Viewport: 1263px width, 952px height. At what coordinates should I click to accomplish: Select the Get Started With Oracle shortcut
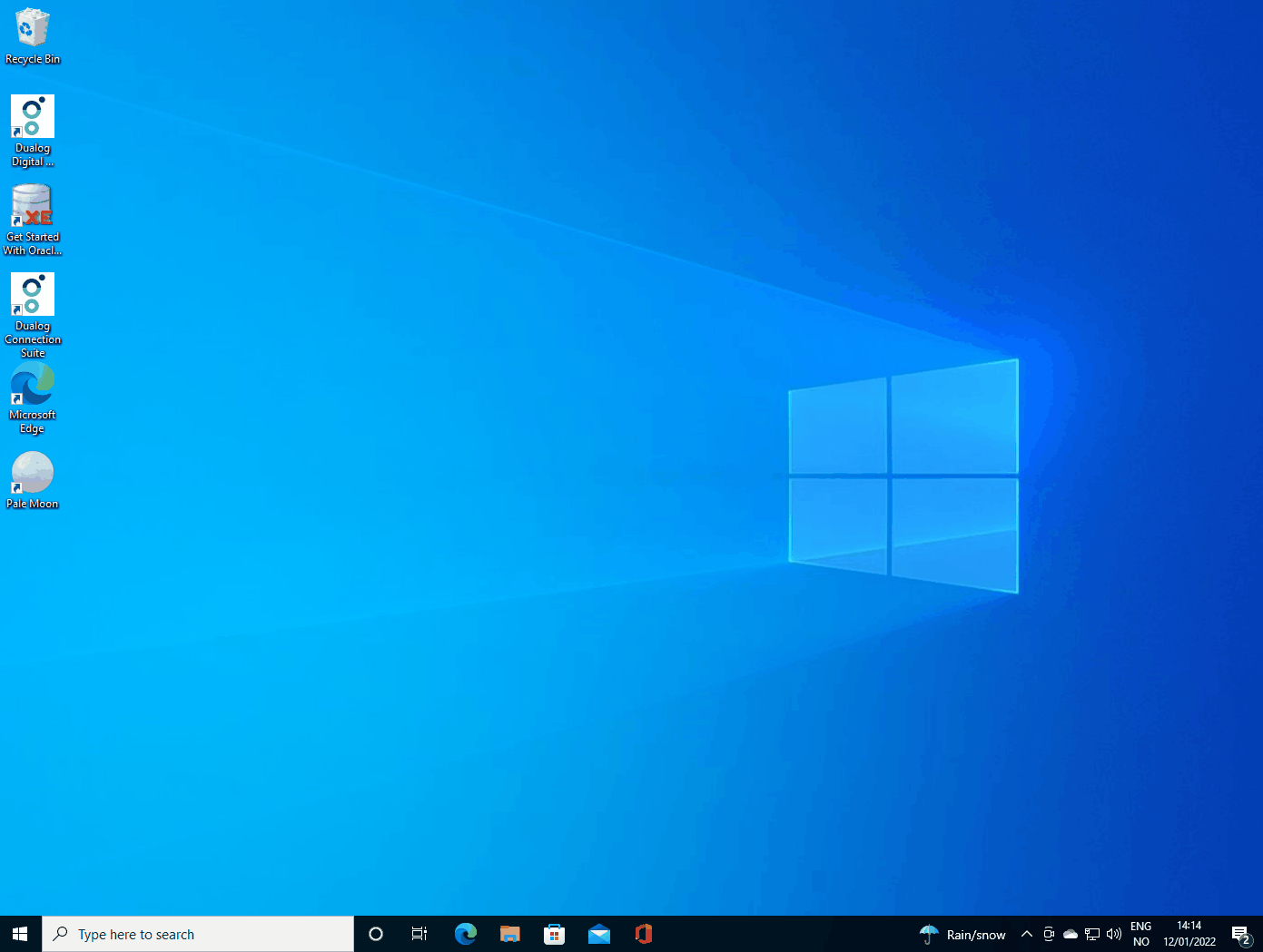click(x=33, y=220)
